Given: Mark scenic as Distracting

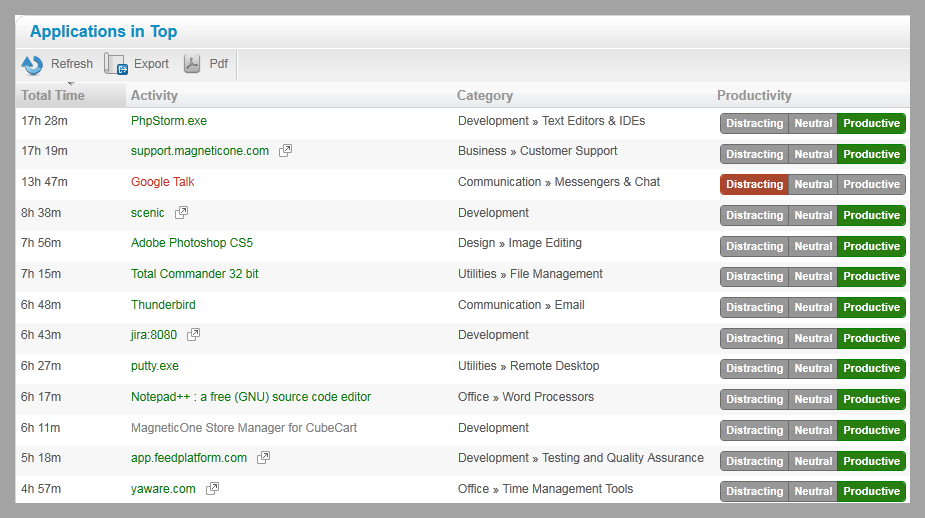Looking at the screenshot, I should pyautogui.click(x=755, y=215).
